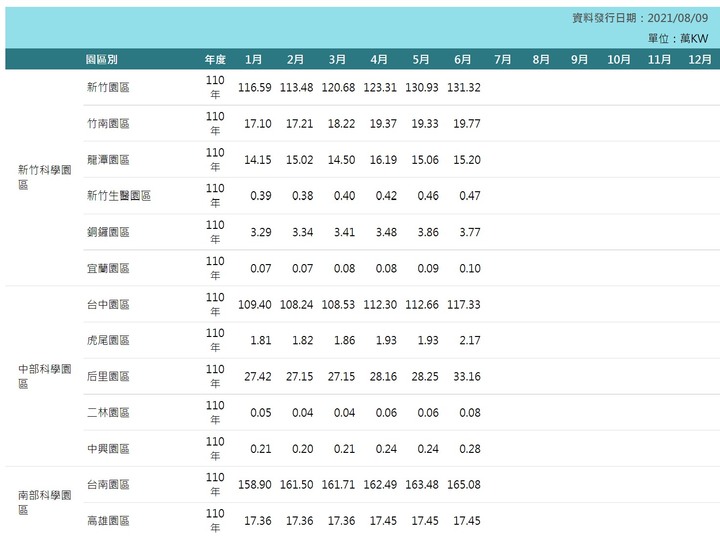This screenshot has width=720, height=537.
Task: Select the 110年 cell in 宜蘭園區 row
Action: (215, 268)
